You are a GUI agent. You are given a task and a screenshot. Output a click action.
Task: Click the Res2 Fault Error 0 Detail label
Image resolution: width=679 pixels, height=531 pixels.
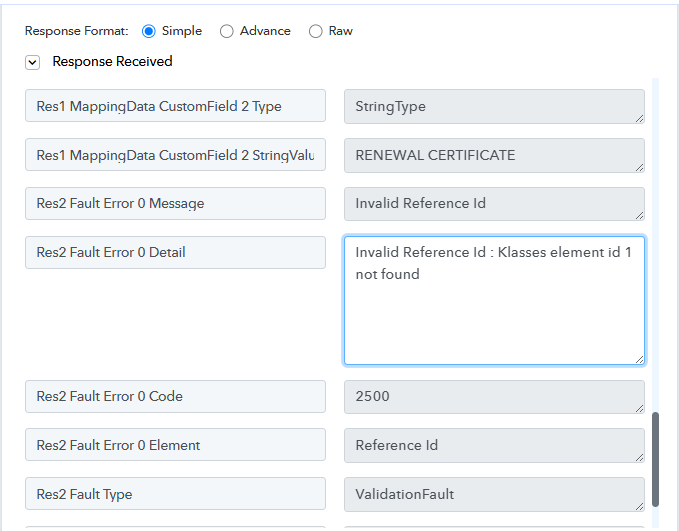point(175,252)
